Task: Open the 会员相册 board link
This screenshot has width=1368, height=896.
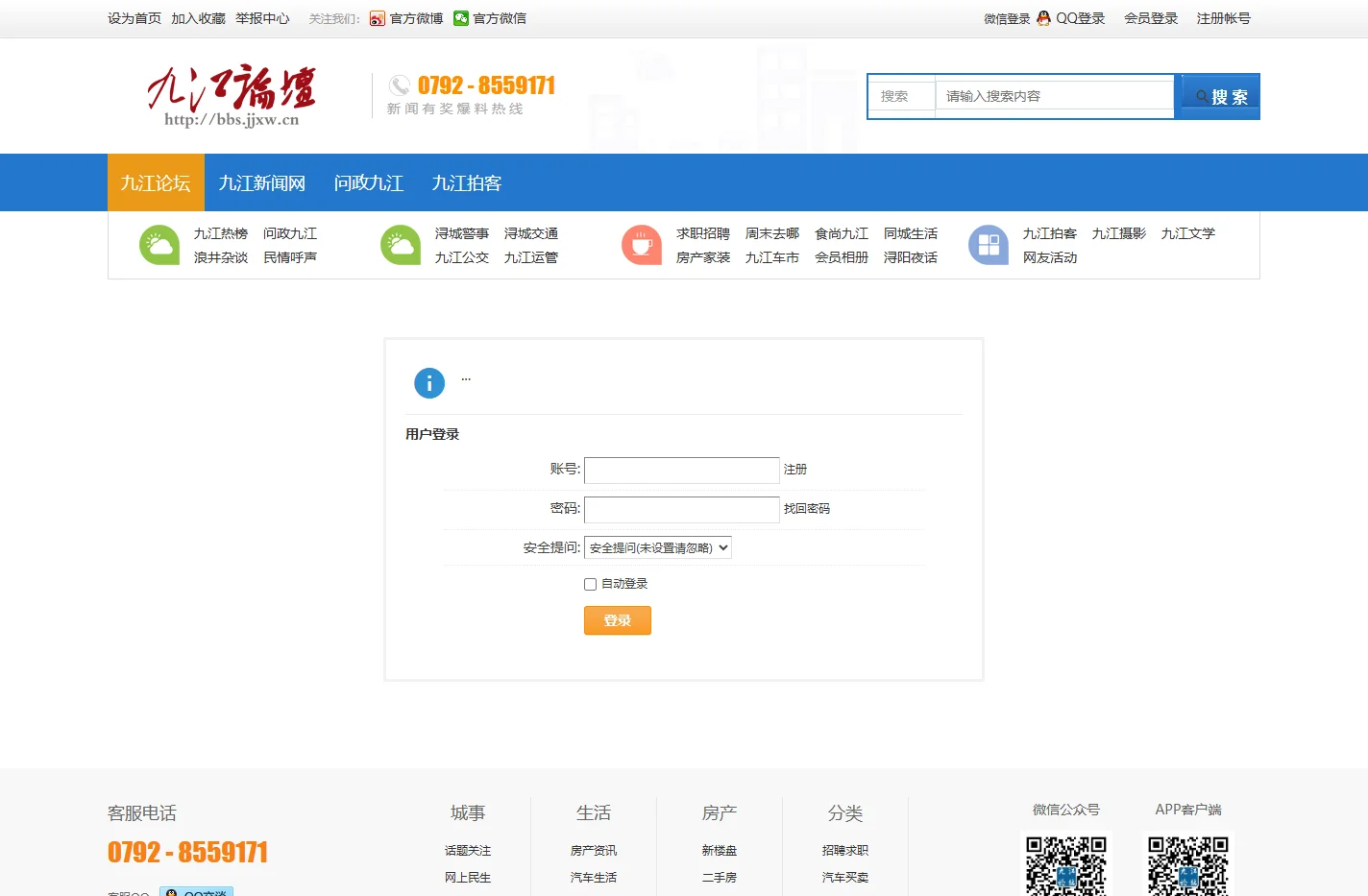Action: click(x=842, y=257)
